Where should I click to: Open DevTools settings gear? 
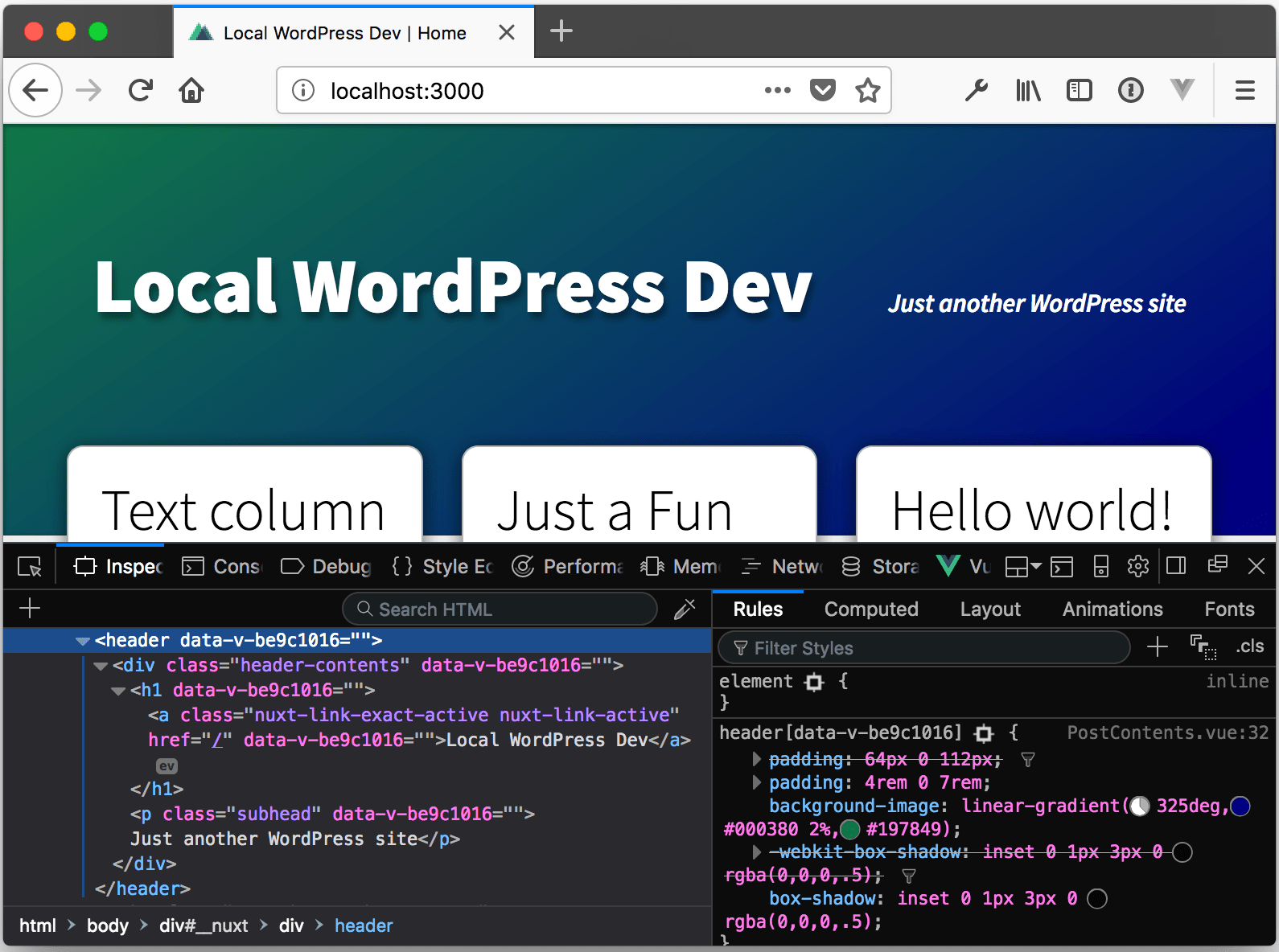(1137, 567)
